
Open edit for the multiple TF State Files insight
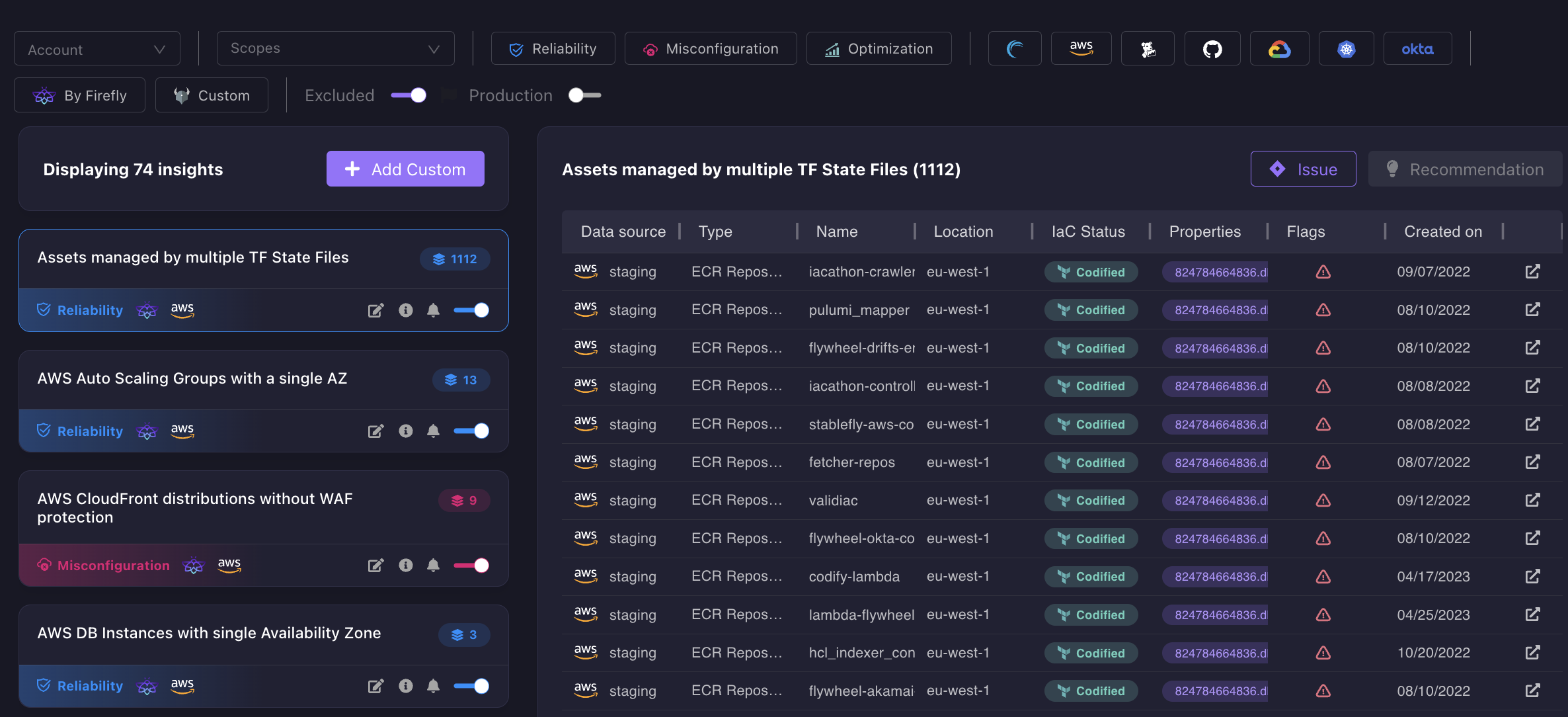[376, 310]
